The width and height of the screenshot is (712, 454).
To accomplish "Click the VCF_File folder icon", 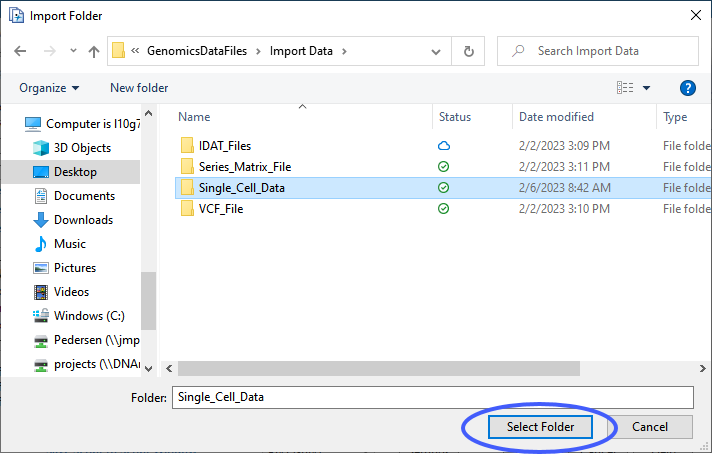I will (187, 209).
